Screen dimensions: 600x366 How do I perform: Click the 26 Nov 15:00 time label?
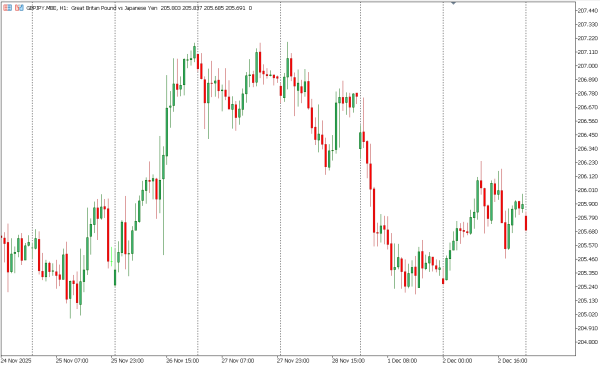pos(183,361)
